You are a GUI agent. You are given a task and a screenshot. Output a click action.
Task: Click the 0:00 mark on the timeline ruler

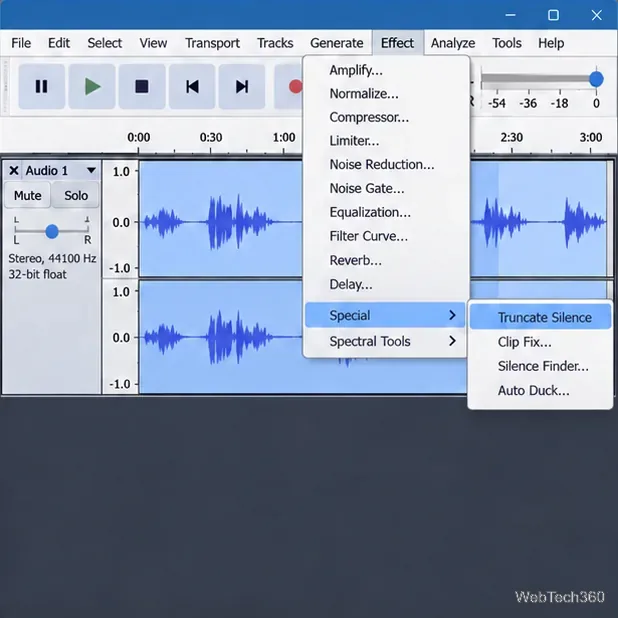coord(138,138)
